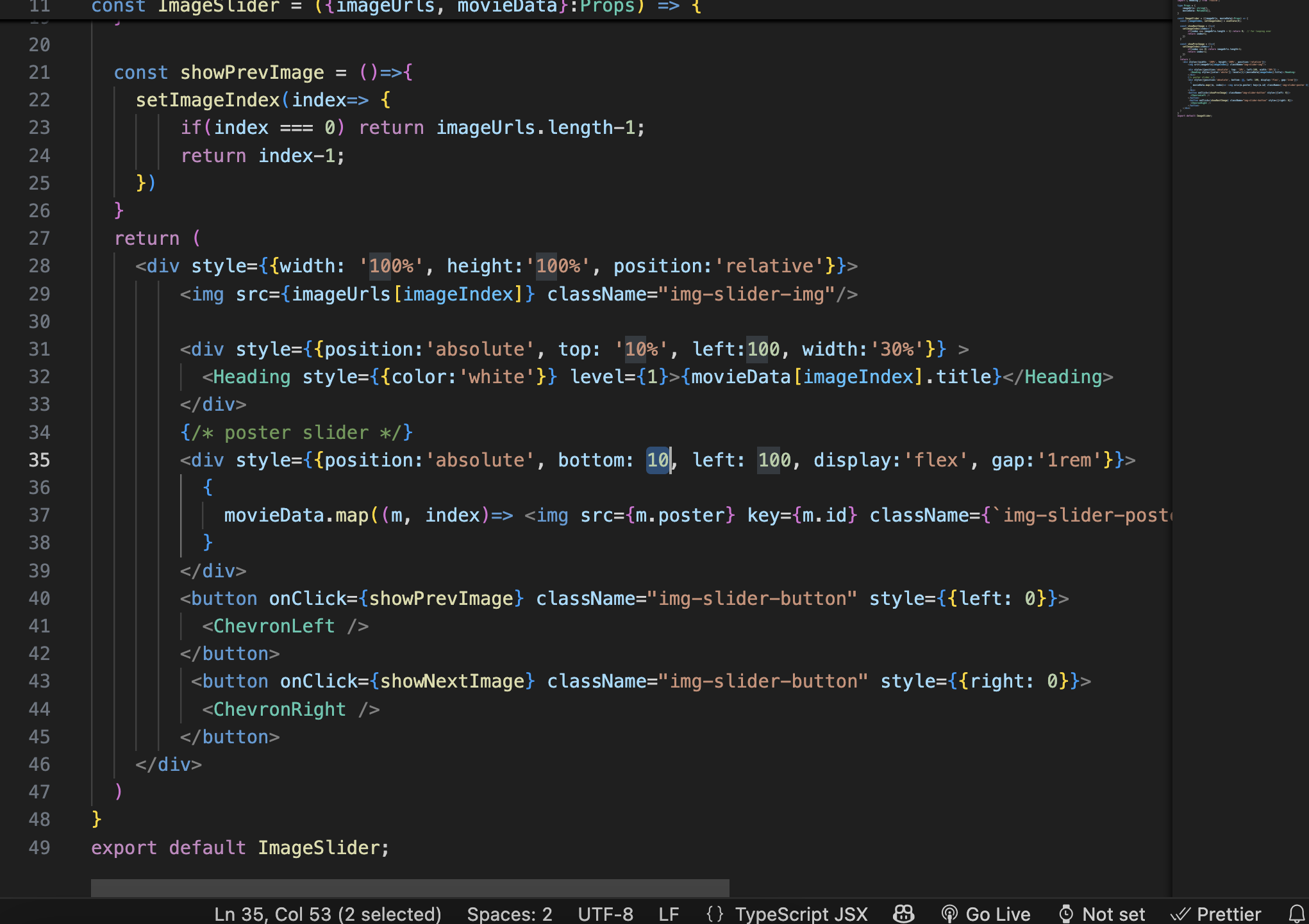This screenshot has height=924, width=1309.
Task: Open the Spaces: 2 indentation selector
Action: click(509, 914)
